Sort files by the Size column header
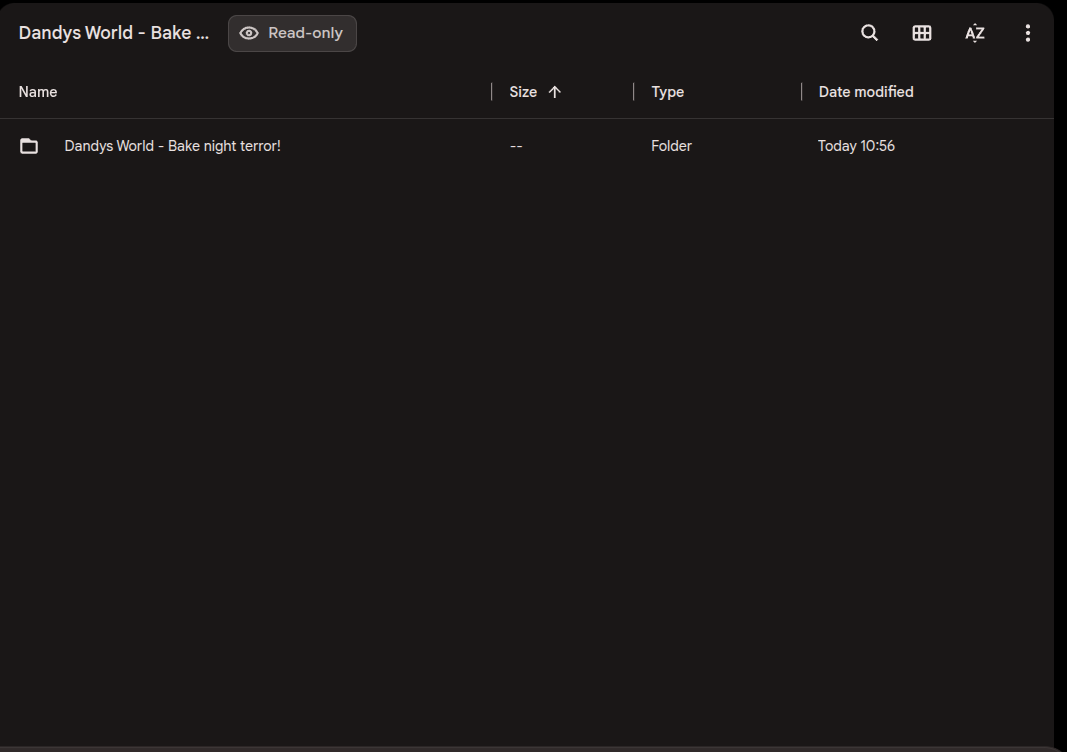1067x752 pixels. point(523,92)
